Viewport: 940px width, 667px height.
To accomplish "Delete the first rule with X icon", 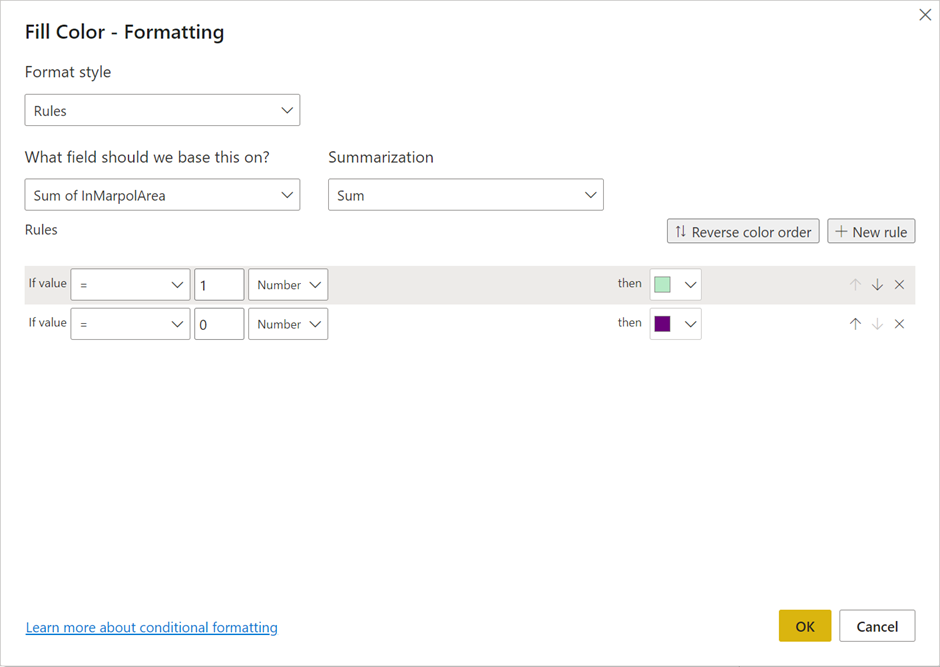I will pos(899,285).
